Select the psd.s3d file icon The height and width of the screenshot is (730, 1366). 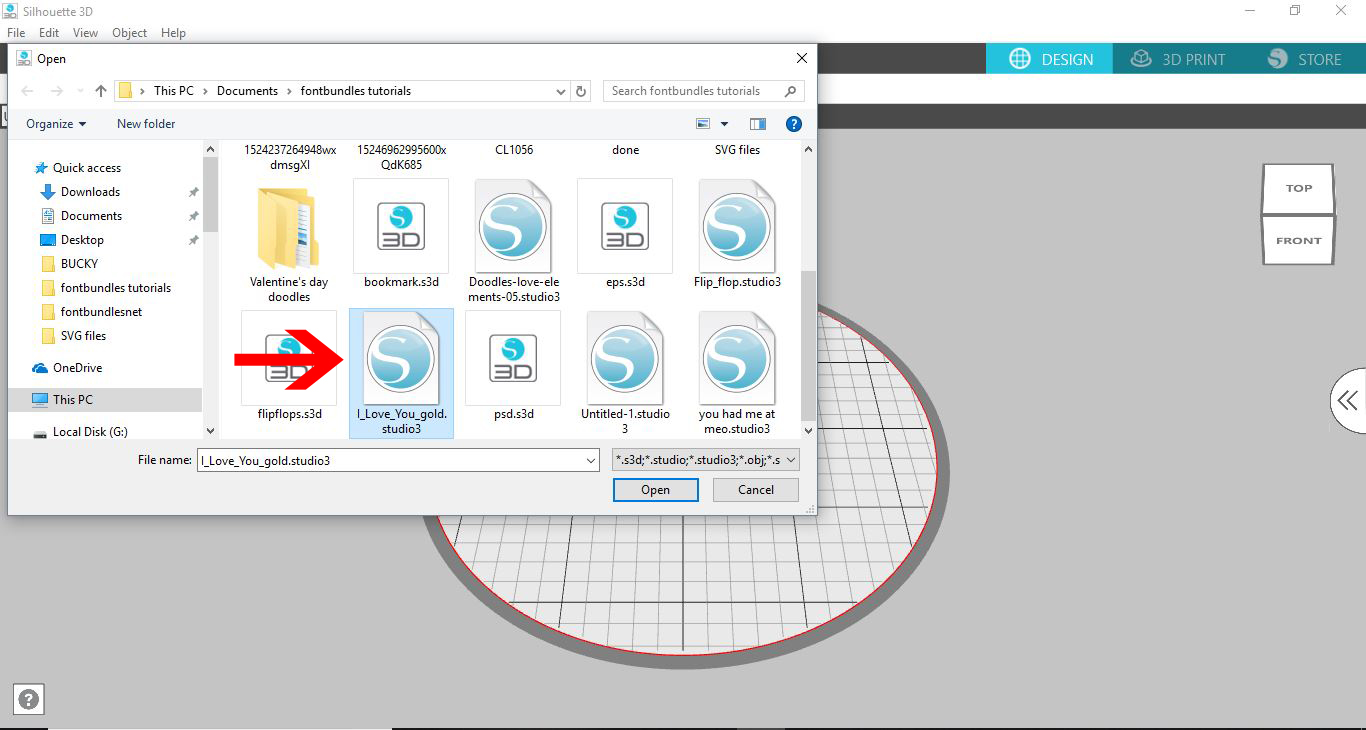point(513,358)
